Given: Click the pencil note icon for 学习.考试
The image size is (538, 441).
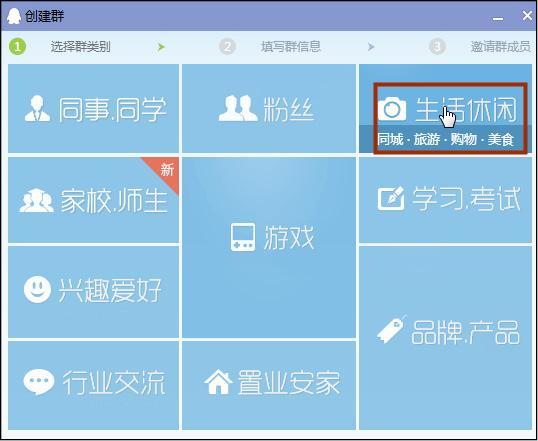Looking at the screenshot, I should (x=391, y=198).
